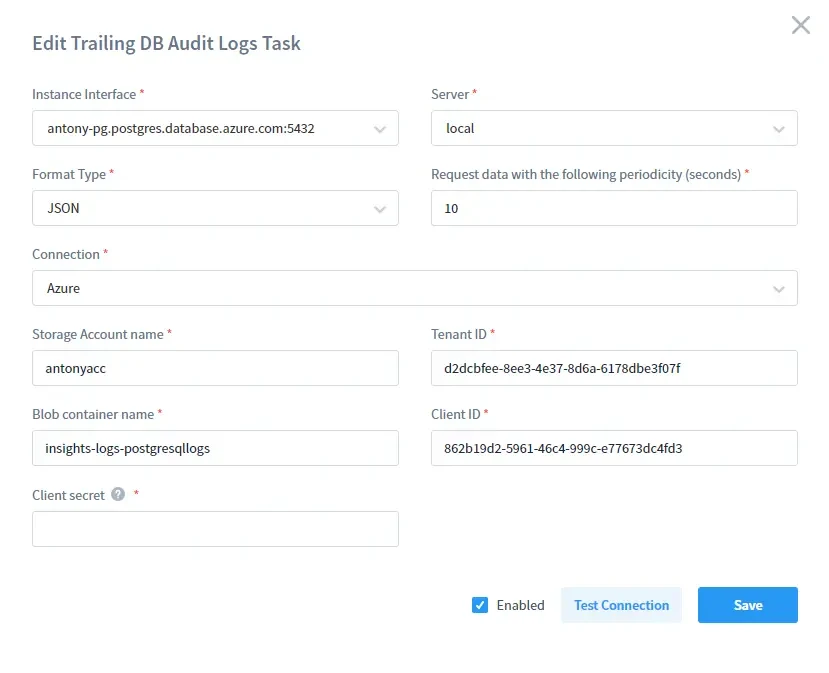Screen dimensions: 829x673
Task: Focus the empty Client secret field
Action: 215,529
